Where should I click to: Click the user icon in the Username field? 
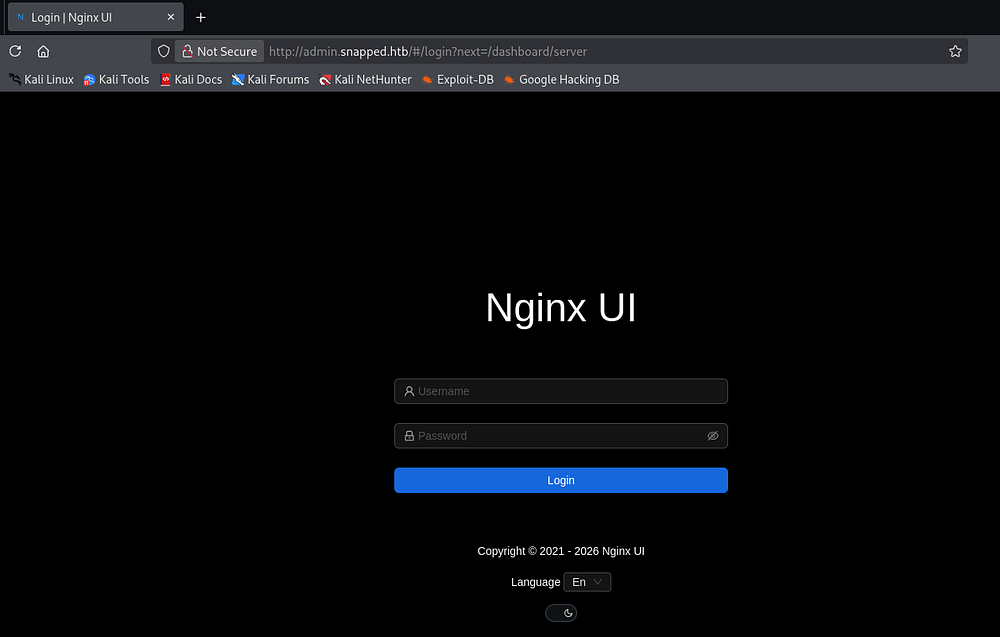tap(409, 392)
